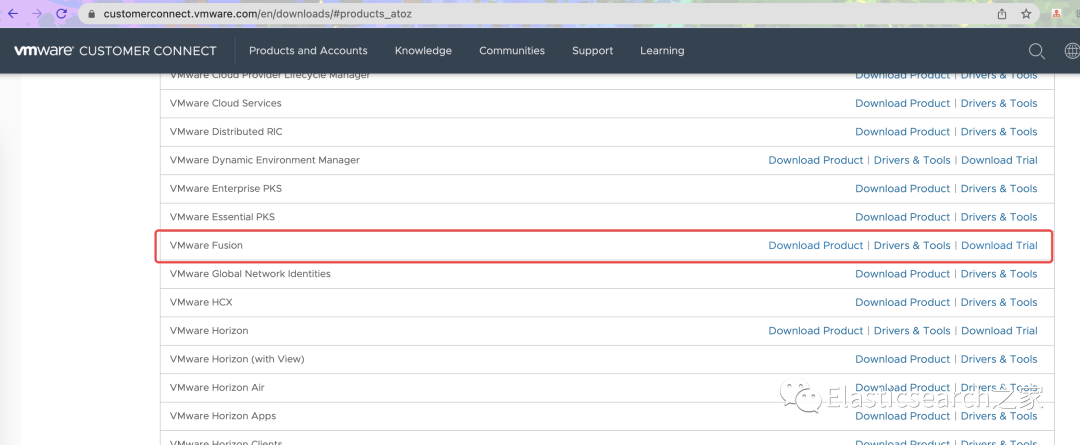
Task: Click the VMware Customer Connect logo
Action: (x=115, y=50)
